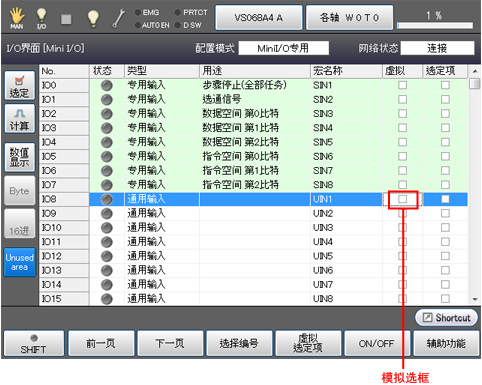The height and width of the screenshot is (385, 482).
Task: Go to 下一页 next page
Action: (170, 343)
